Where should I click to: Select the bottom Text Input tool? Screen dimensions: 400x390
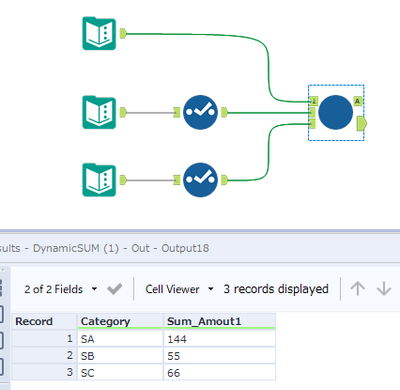pos(99,180)
